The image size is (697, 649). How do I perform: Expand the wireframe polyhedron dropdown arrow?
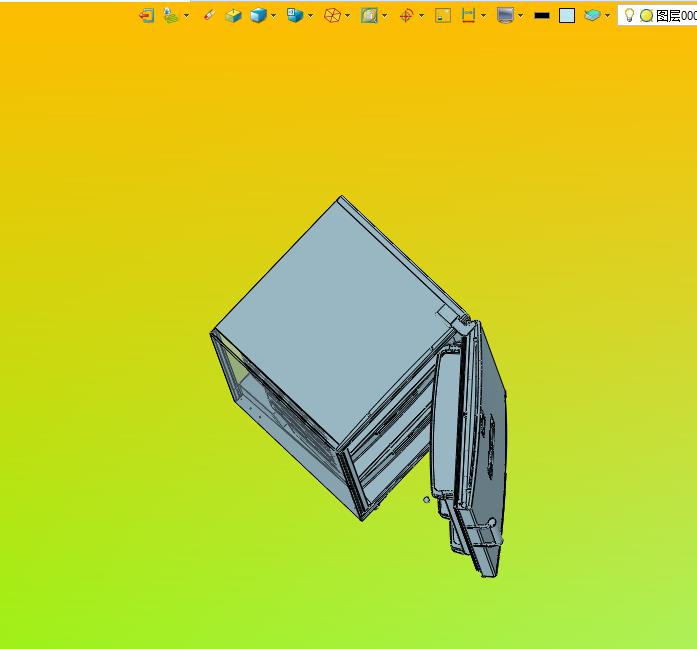347,16
